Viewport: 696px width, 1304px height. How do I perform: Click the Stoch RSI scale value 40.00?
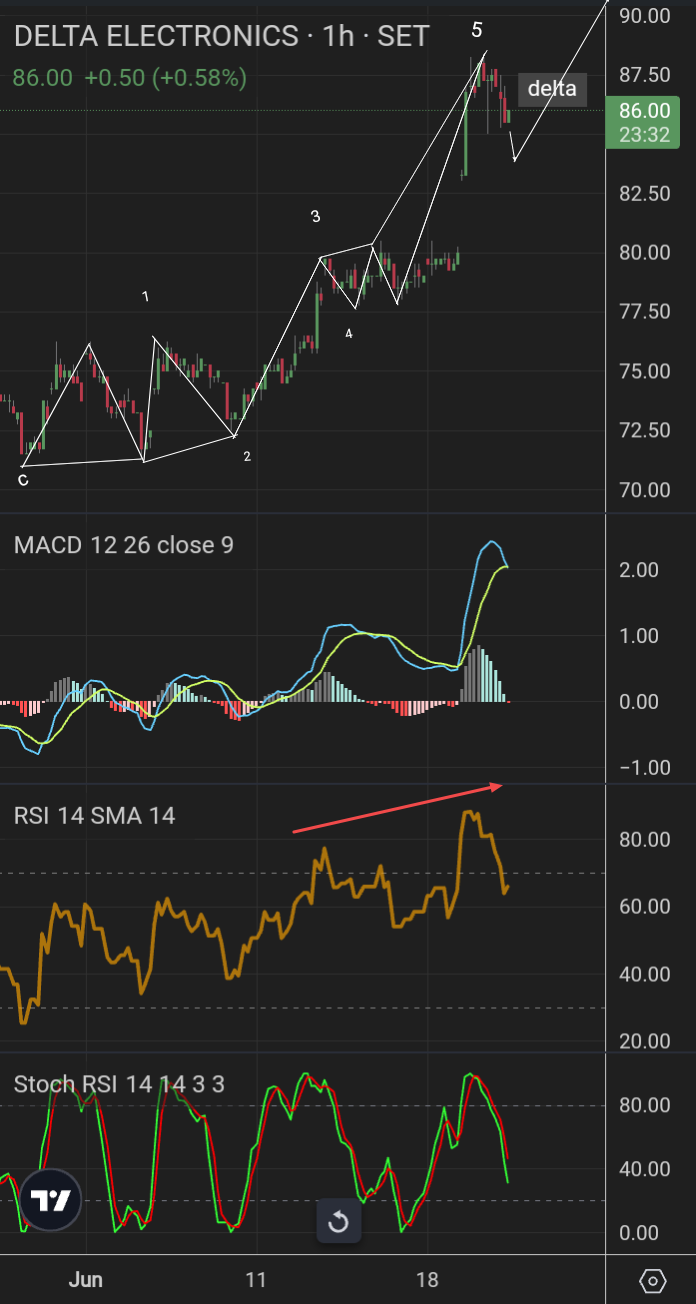coord(644,1169)
